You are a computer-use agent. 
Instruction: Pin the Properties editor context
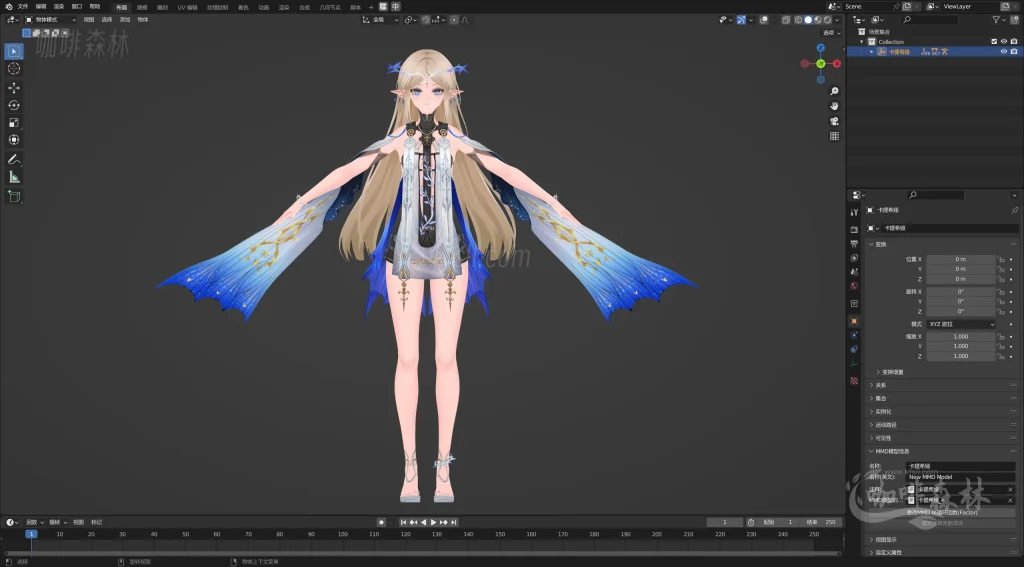coord(1014,210)
